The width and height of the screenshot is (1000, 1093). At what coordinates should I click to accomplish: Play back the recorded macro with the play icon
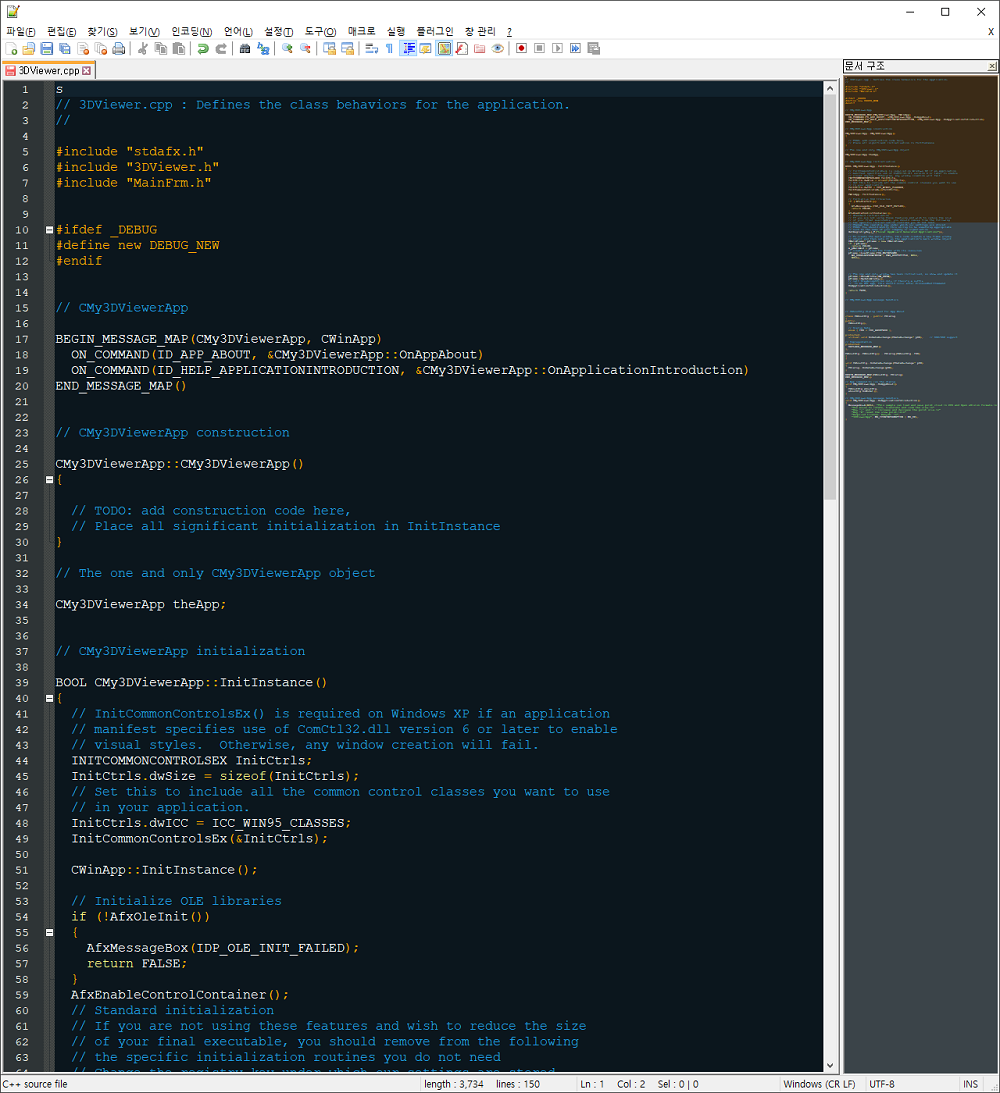click(557, 48)
